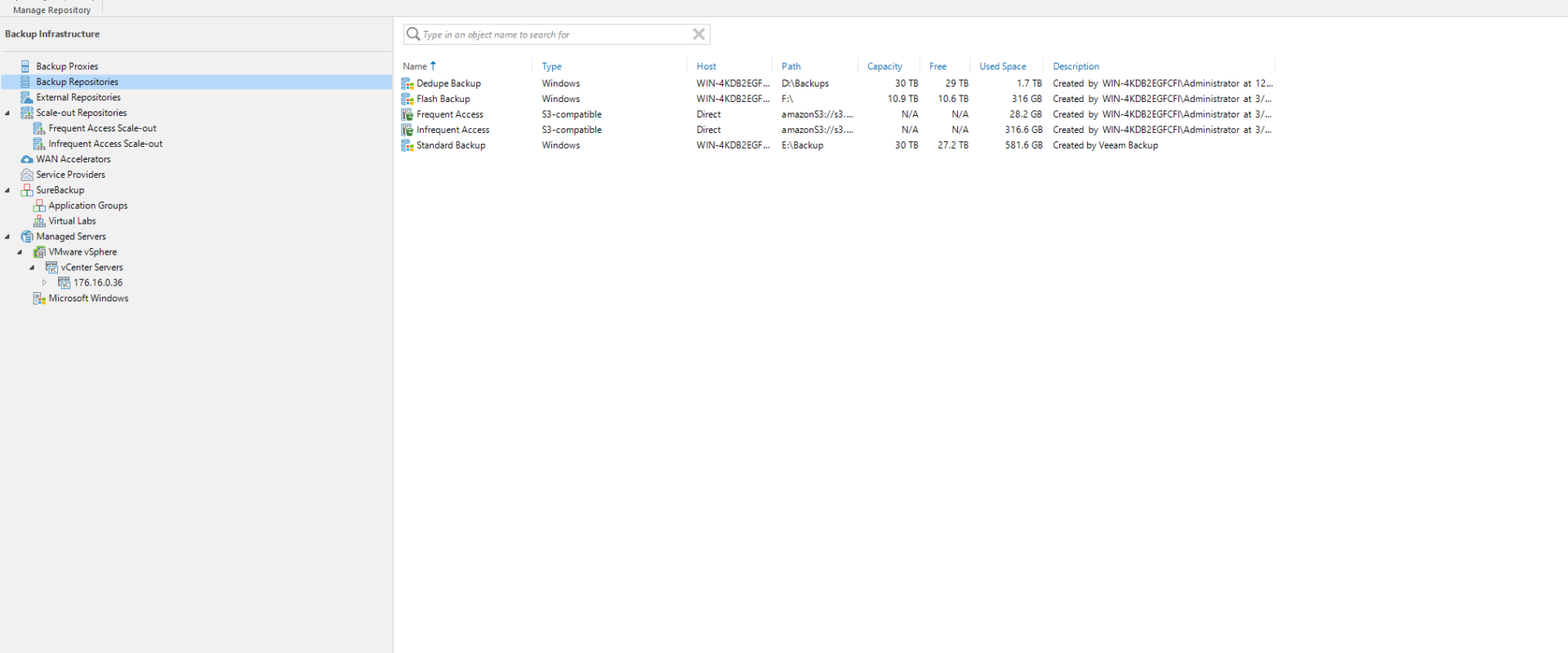Click the 1.7 TB used space value
The width and height of the screenshot is (1568, 653).
(x=1029, y=83)
